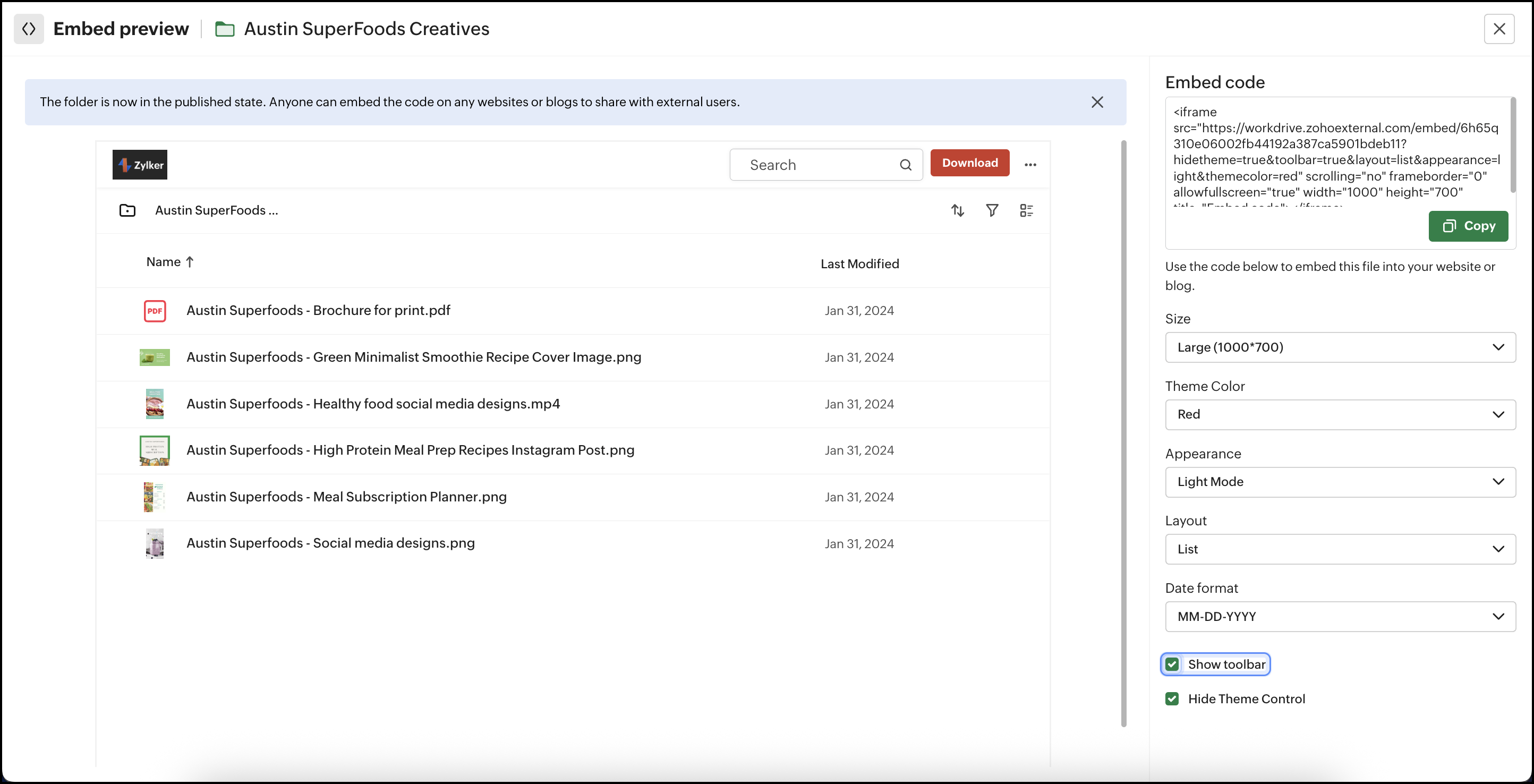Screen dimensions: 1534x784
Task: Click the Social media designs.png thumbnail
Action: pos(155,543)
